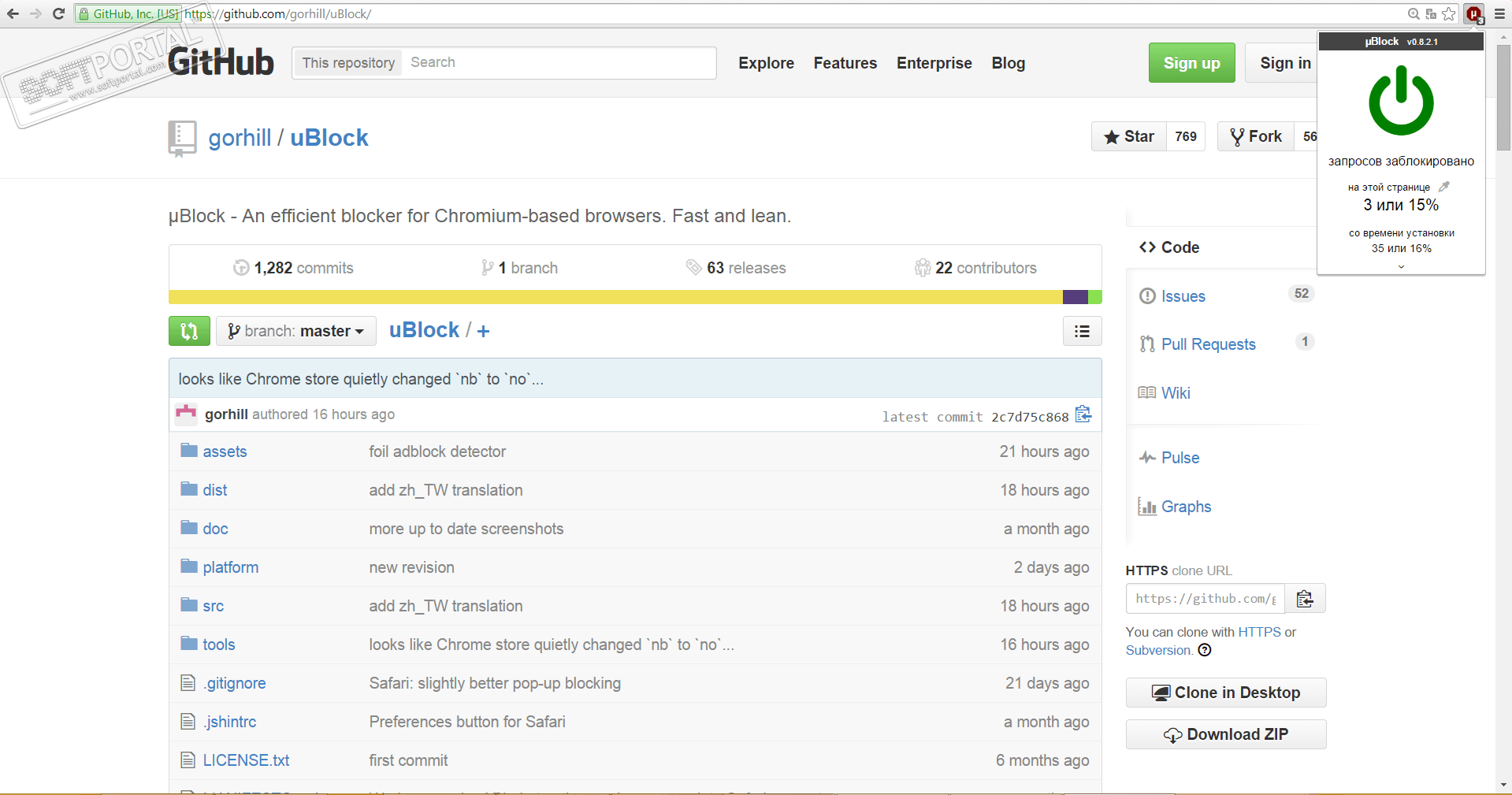Screen dimensions: 1512x795
Task: Reload the page with the refresh icon
Action: point(58,13)
